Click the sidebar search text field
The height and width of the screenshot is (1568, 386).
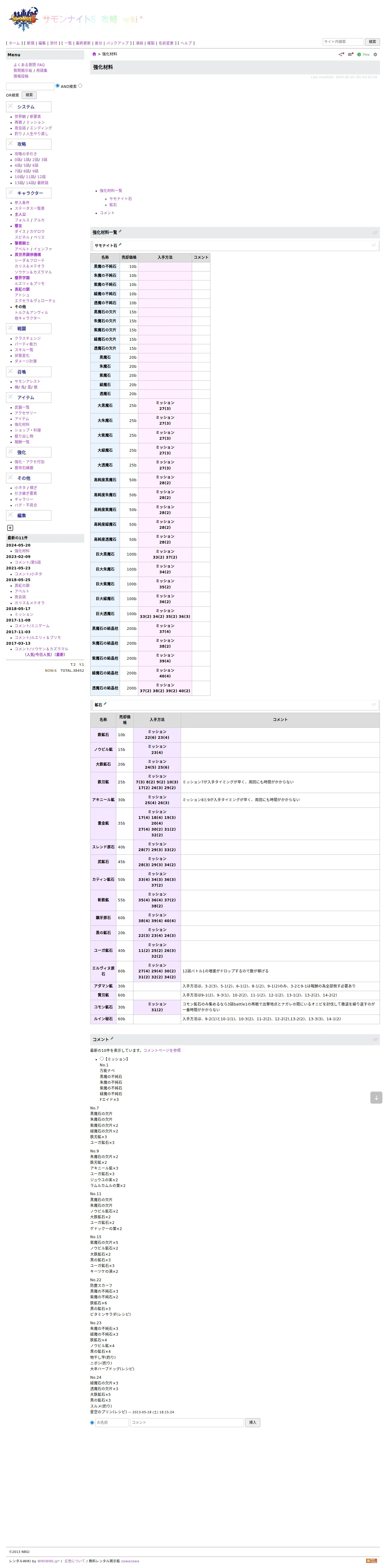30,86
